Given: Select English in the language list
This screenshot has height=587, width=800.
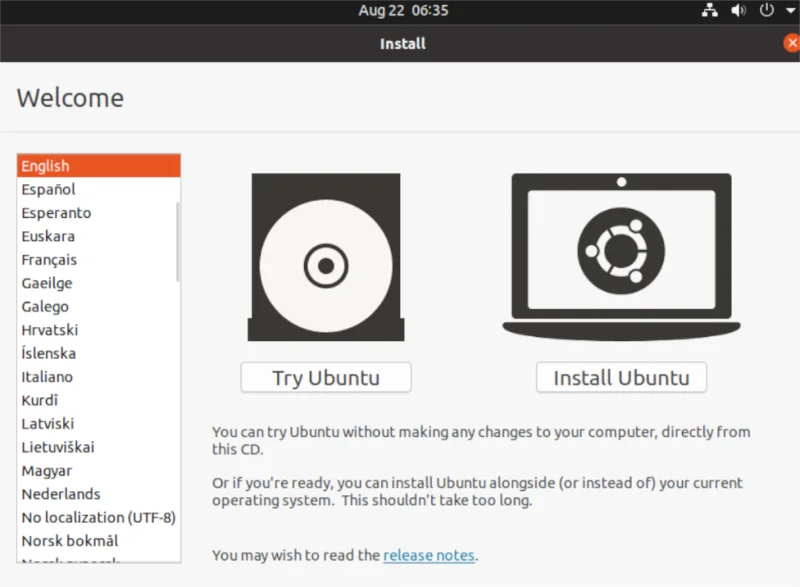Looking at the screenshot, I should tap(98, 166).
